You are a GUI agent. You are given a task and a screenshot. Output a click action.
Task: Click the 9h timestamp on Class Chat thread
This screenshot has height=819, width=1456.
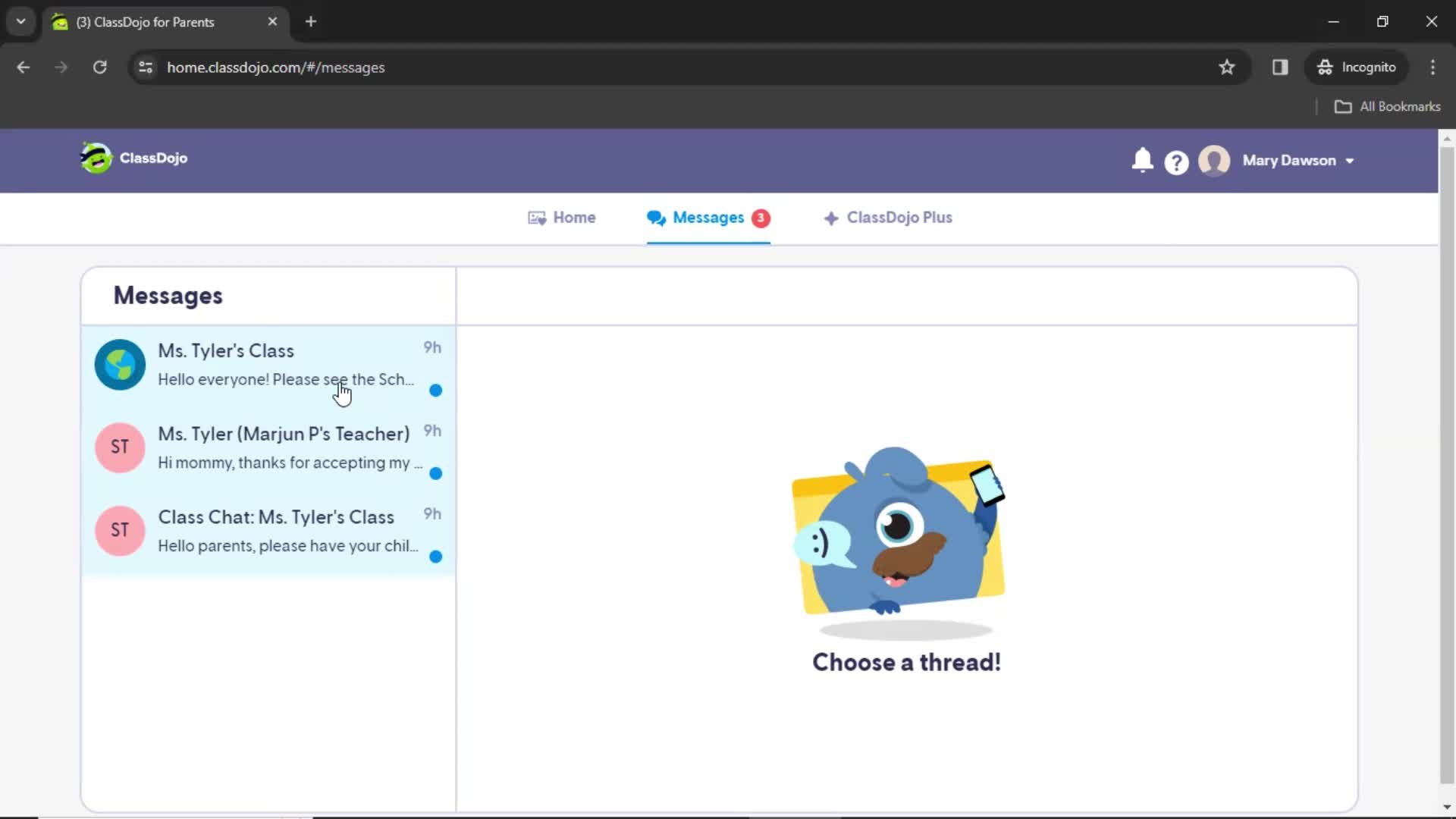coord(432,514)
